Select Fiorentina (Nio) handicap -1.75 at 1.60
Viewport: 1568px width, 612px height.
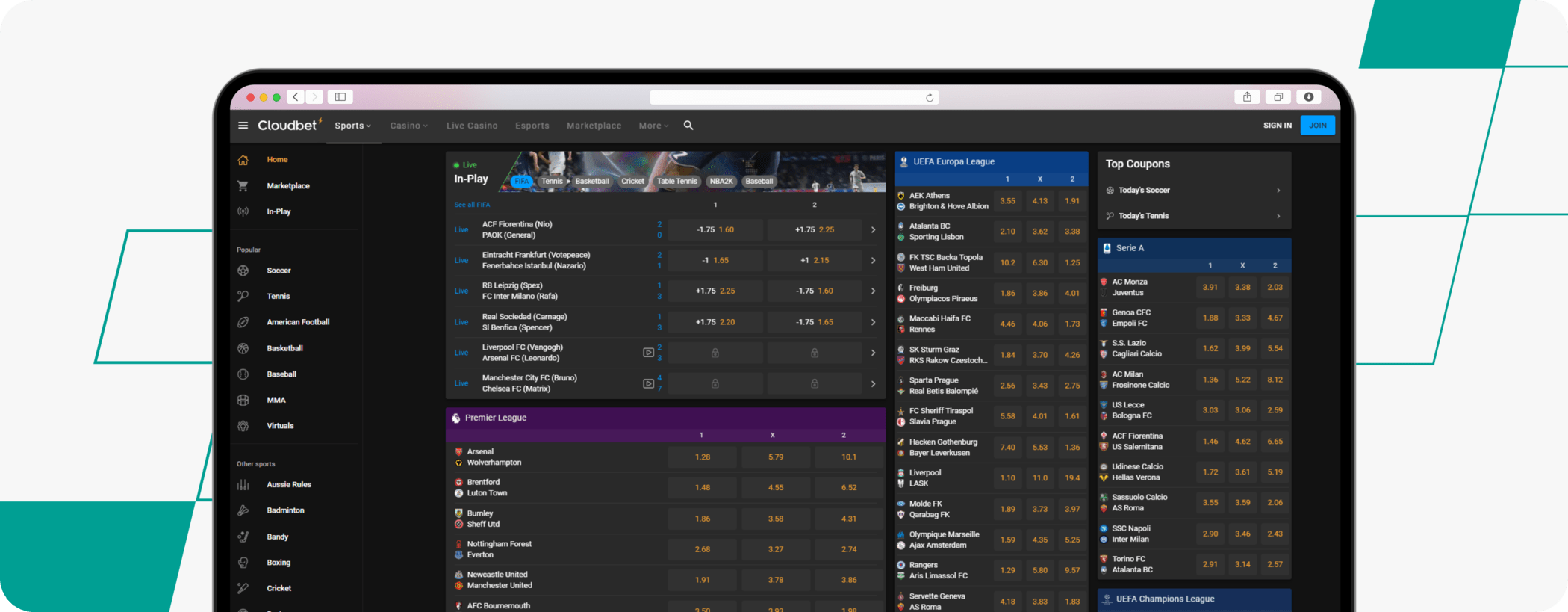715,230
